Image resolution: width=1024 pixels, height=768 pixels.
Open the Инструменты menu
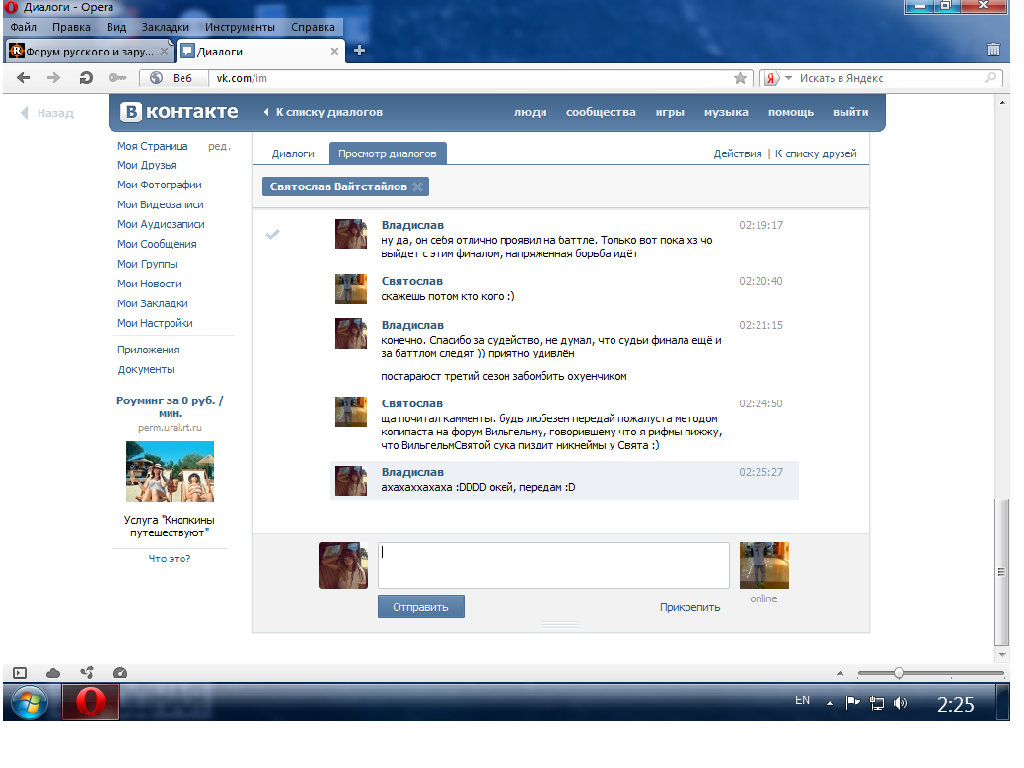[x=240, y=27]
